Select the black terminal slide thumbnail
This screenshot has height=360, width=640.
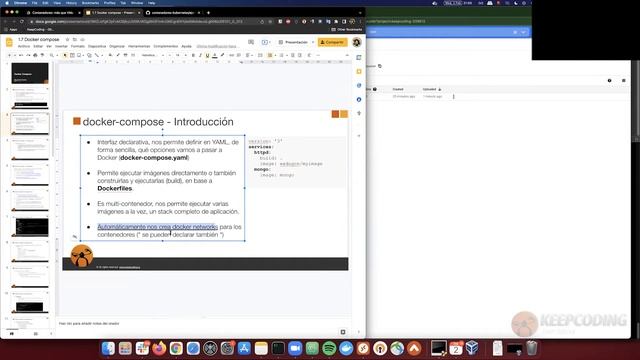coord(32,227)
